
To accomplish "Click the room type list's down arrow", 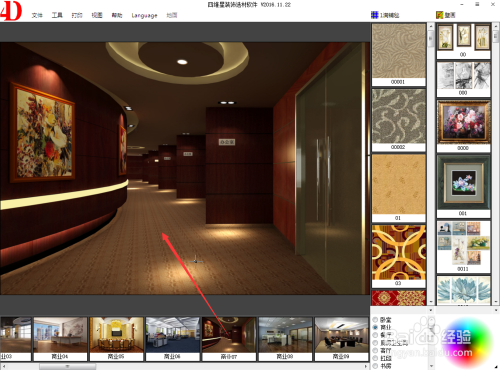I will pos(431,366).
